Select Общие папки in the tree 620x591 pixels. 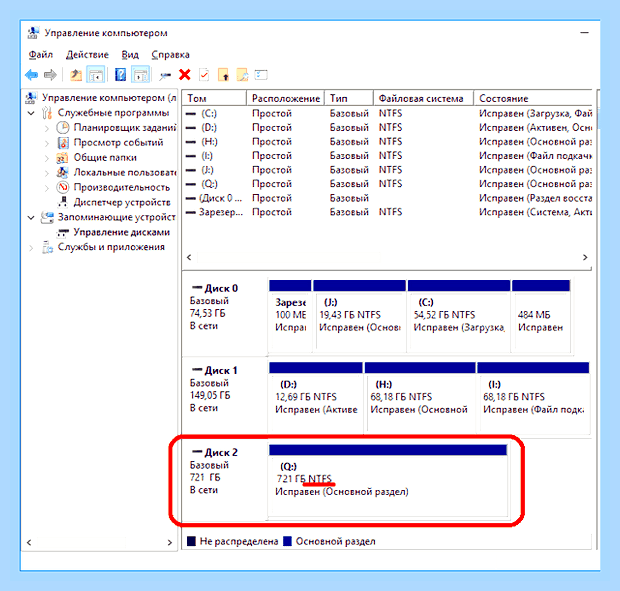point(105,157)
